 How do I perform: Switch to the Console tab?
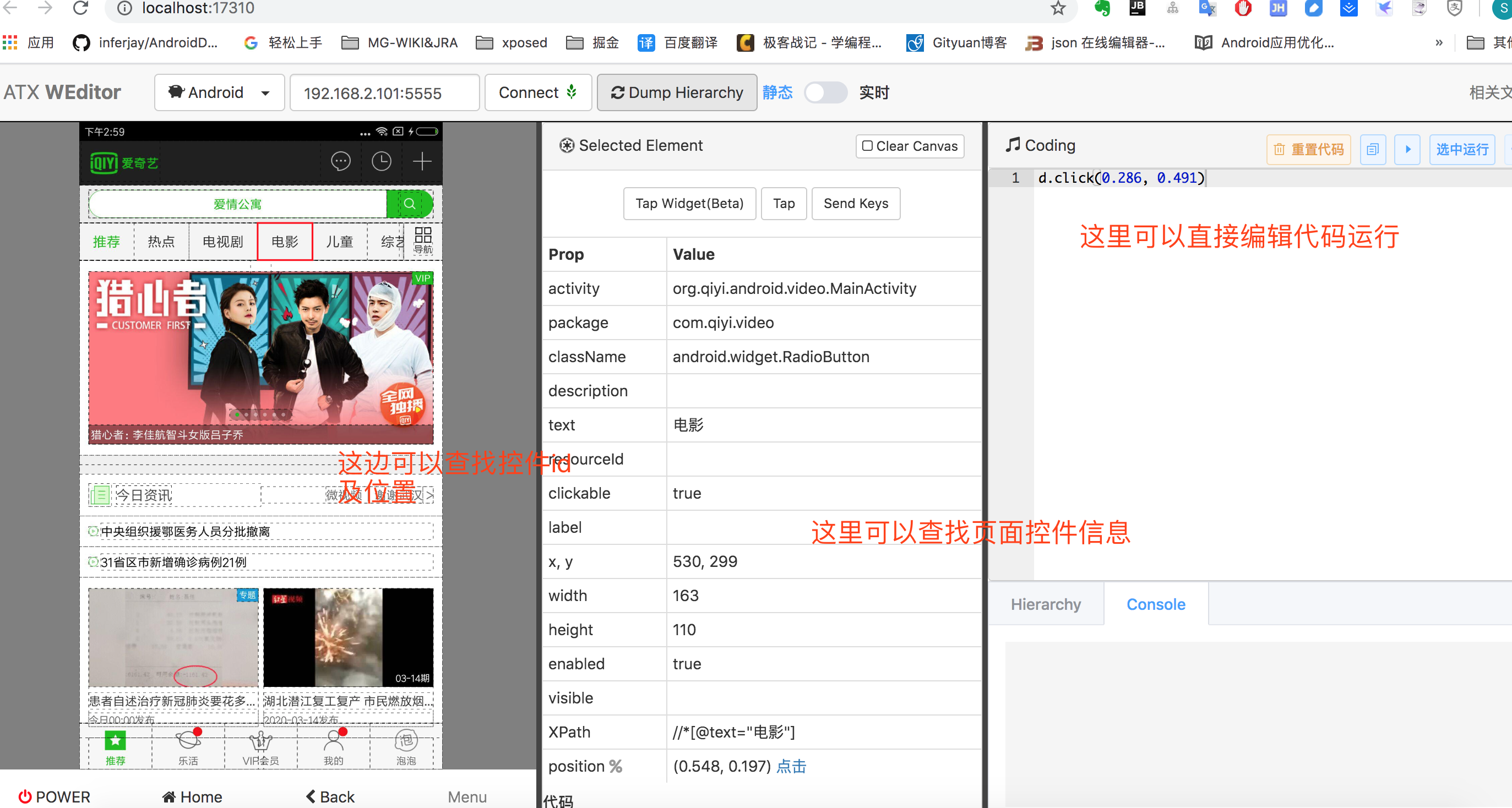point(1155,604)
